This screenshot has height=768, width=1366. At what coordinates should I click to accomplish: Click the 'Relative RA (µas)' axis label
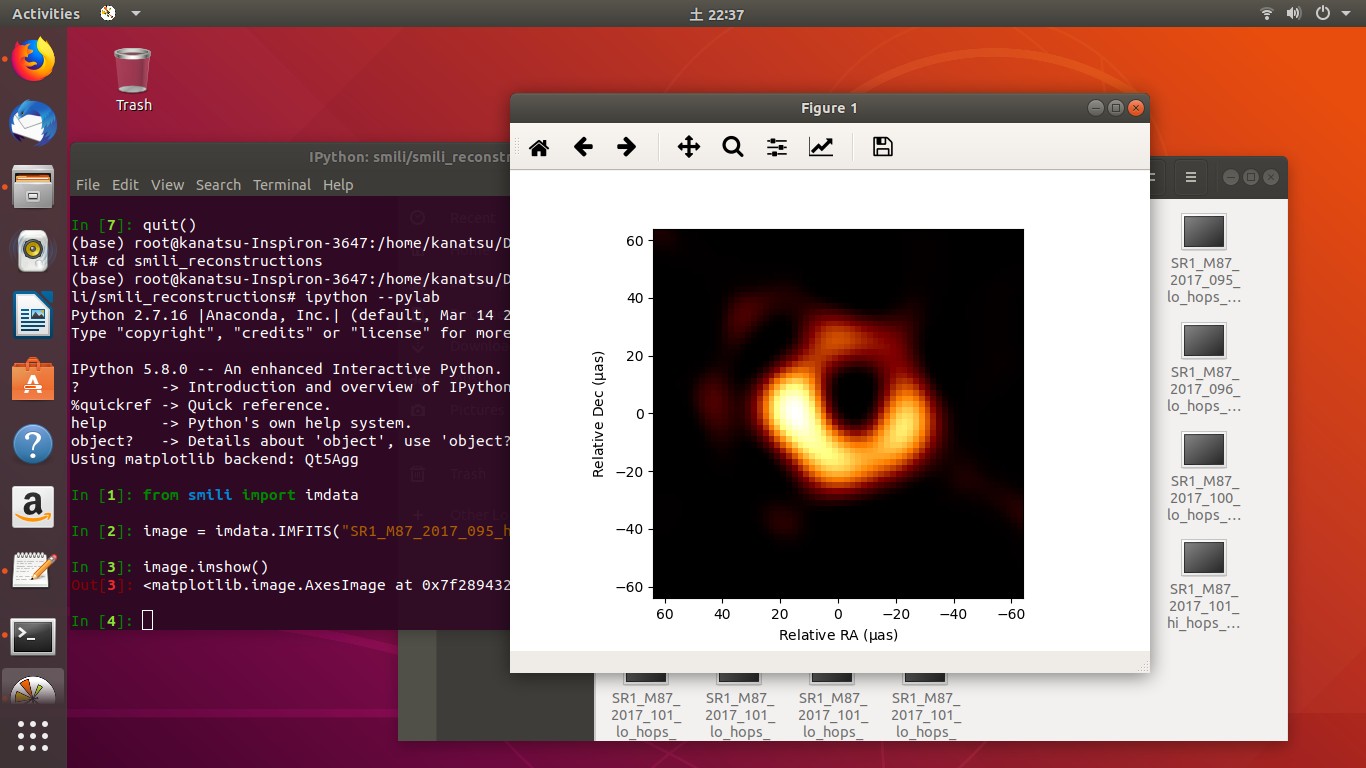[838, 635]
